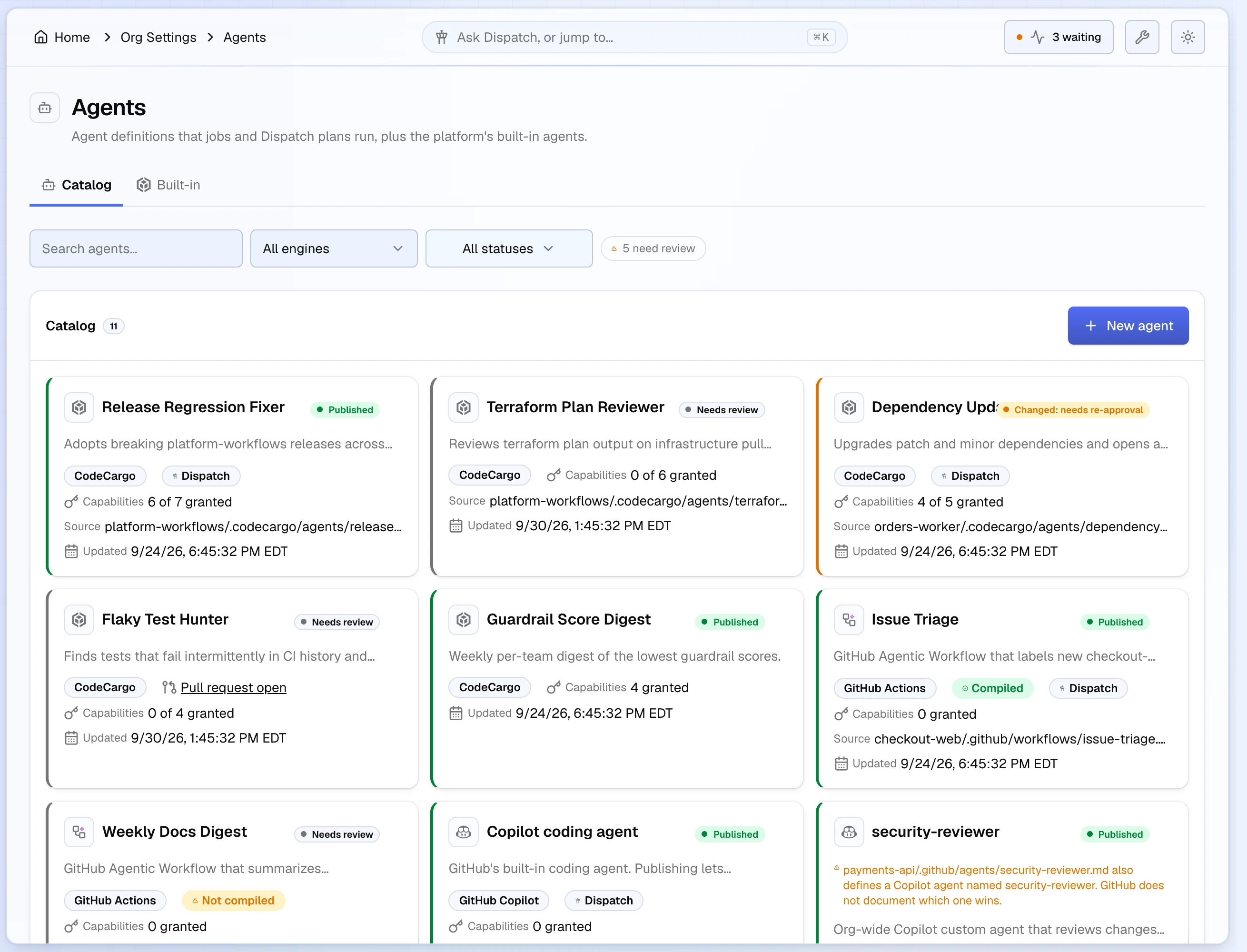Click the Catalog count badge 11
Viewport: 1247px width, 952px height.
pos(113,327)
